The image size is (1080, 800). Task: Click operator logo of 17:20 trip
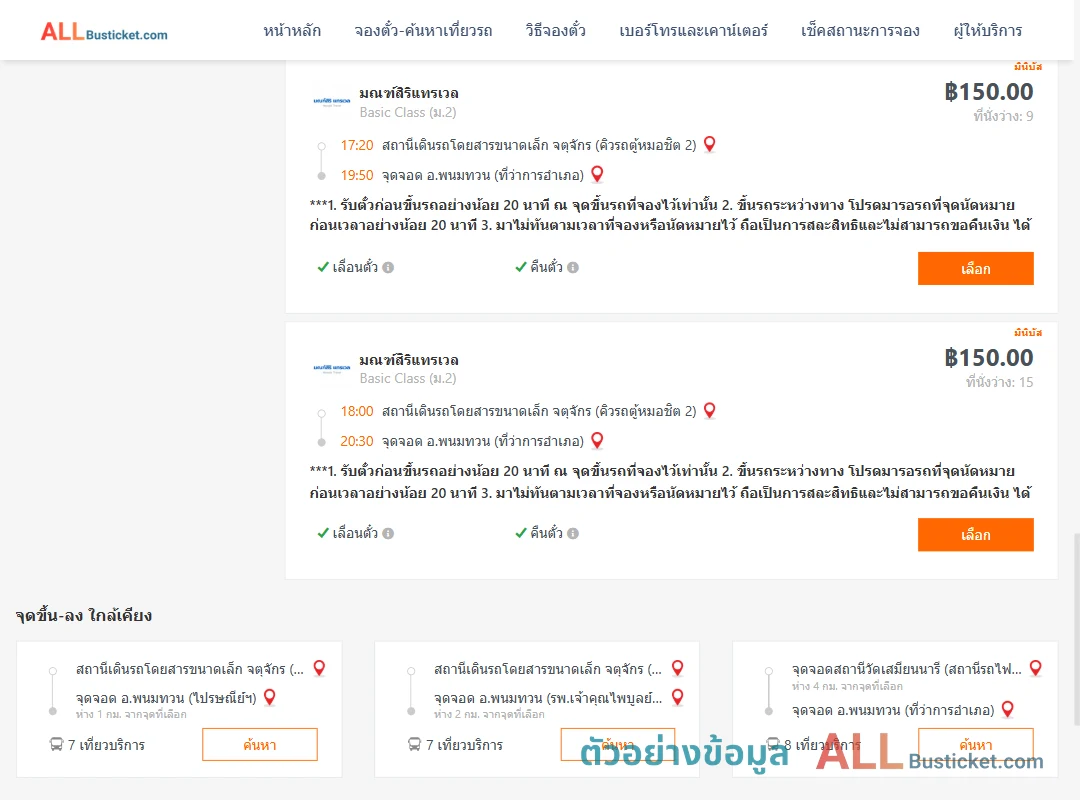[332, 101]
